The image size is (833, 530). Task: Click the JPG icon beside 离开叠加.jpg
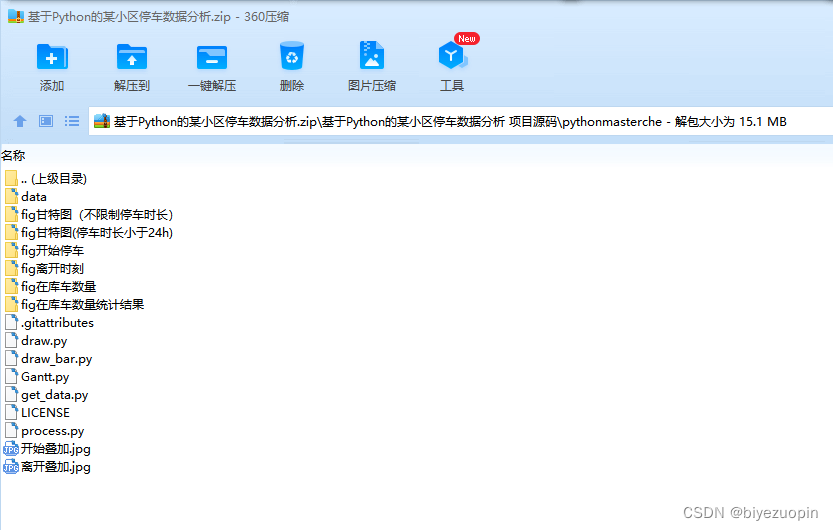(11, 467)
